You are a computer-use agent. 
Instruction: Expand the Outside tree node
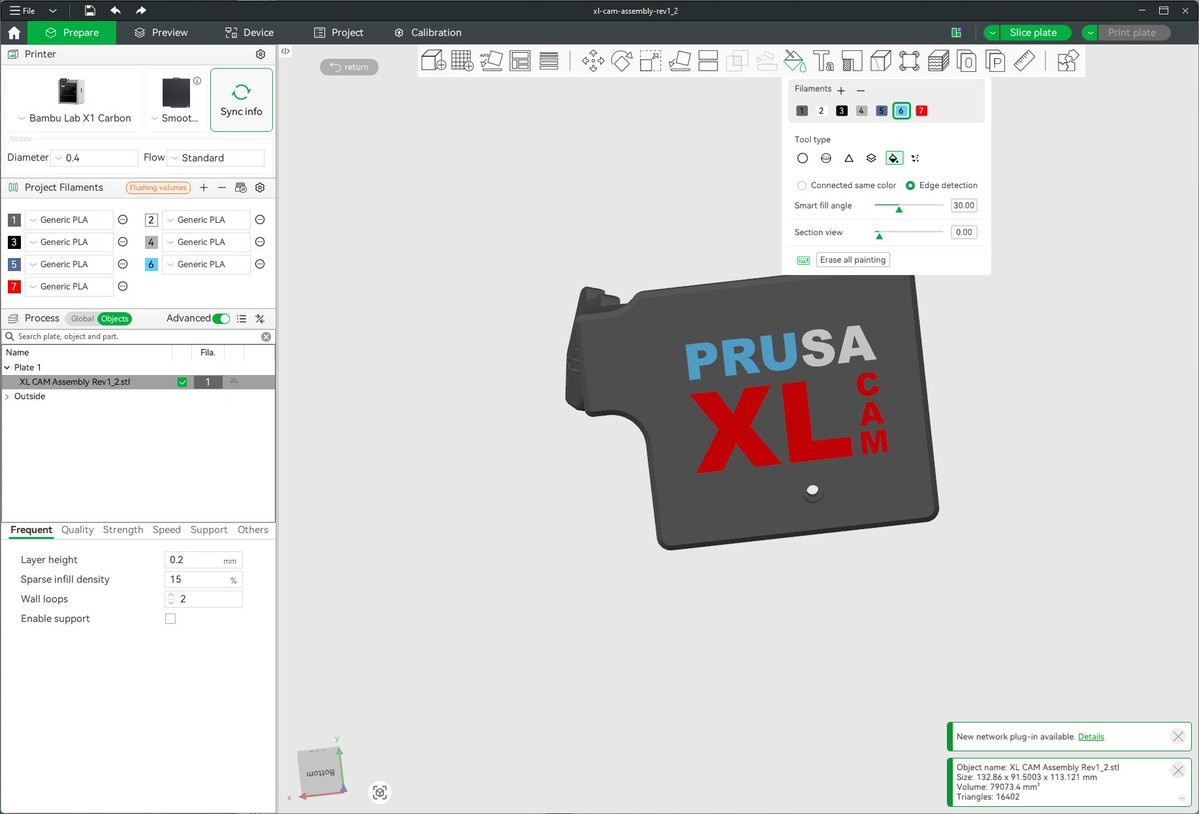(x=8, y=397)
